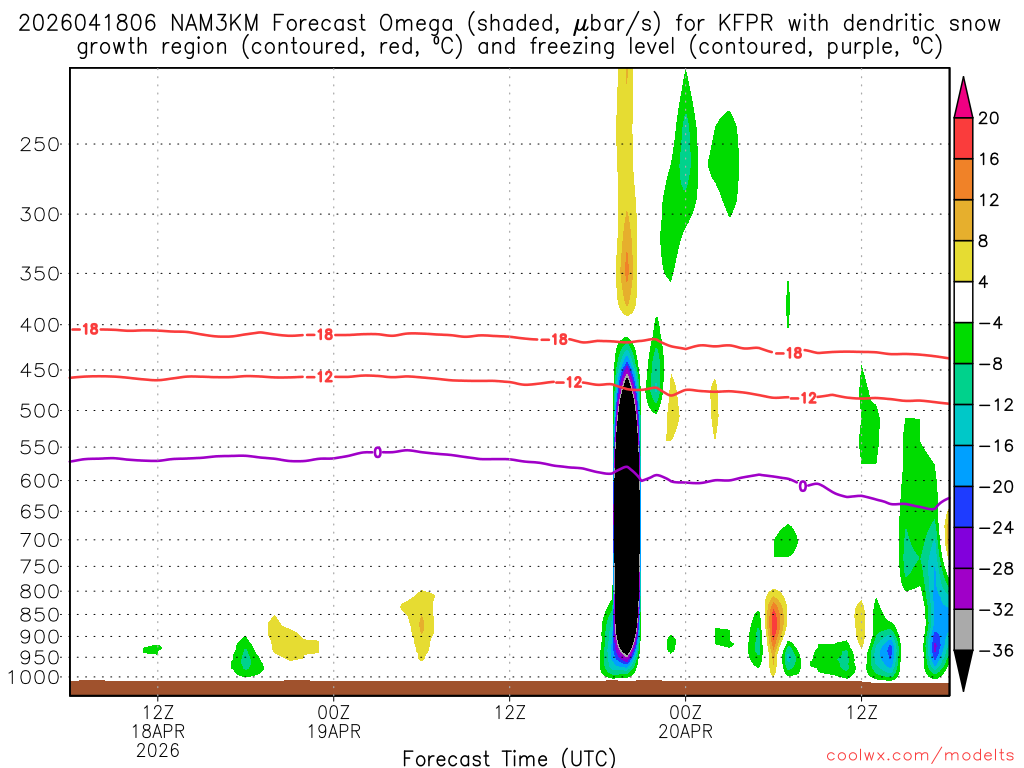Image resolution: width=1024 pixels, height=768 pixels.
Task: Click the '750' pressure axis label
Action: tap(40, 567)
